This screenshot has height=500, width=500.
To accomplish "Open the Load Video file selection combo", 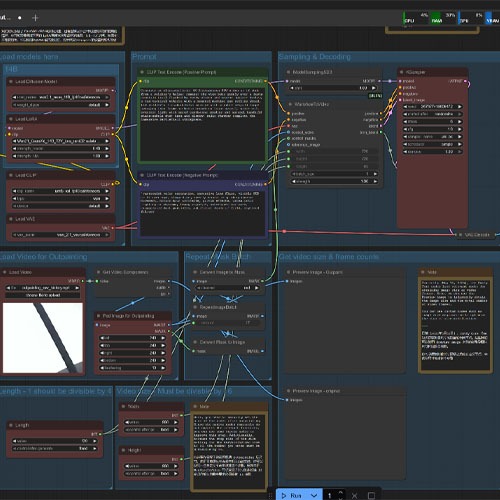I will tap(43, 287).
